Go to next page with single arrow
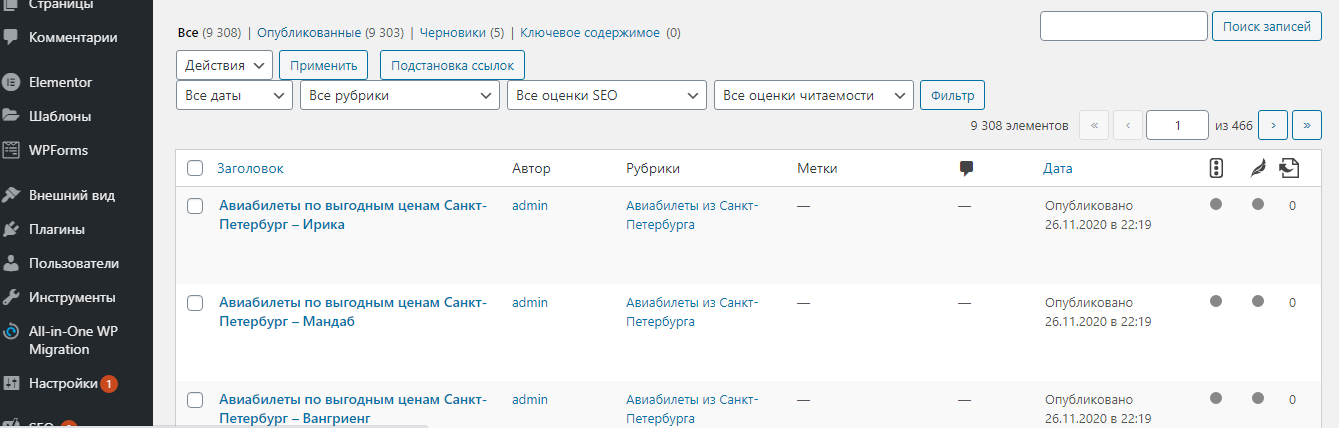 tap(1272, 125)
